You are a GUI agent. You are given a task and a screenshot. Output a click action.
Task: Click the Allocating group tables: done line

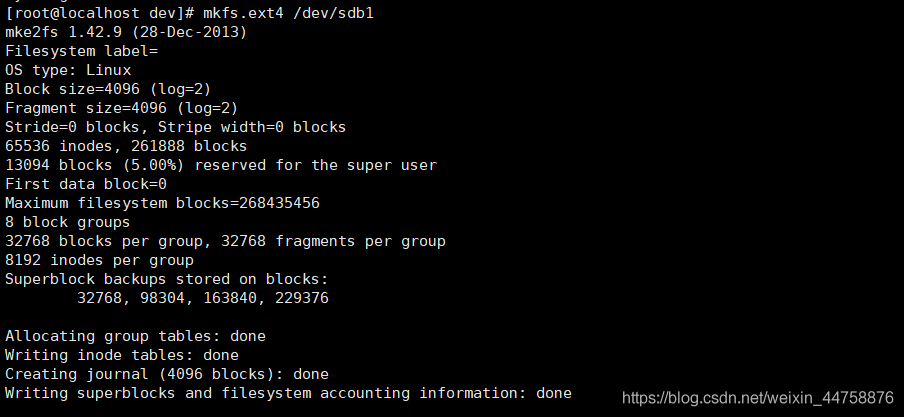pos(136,336)
